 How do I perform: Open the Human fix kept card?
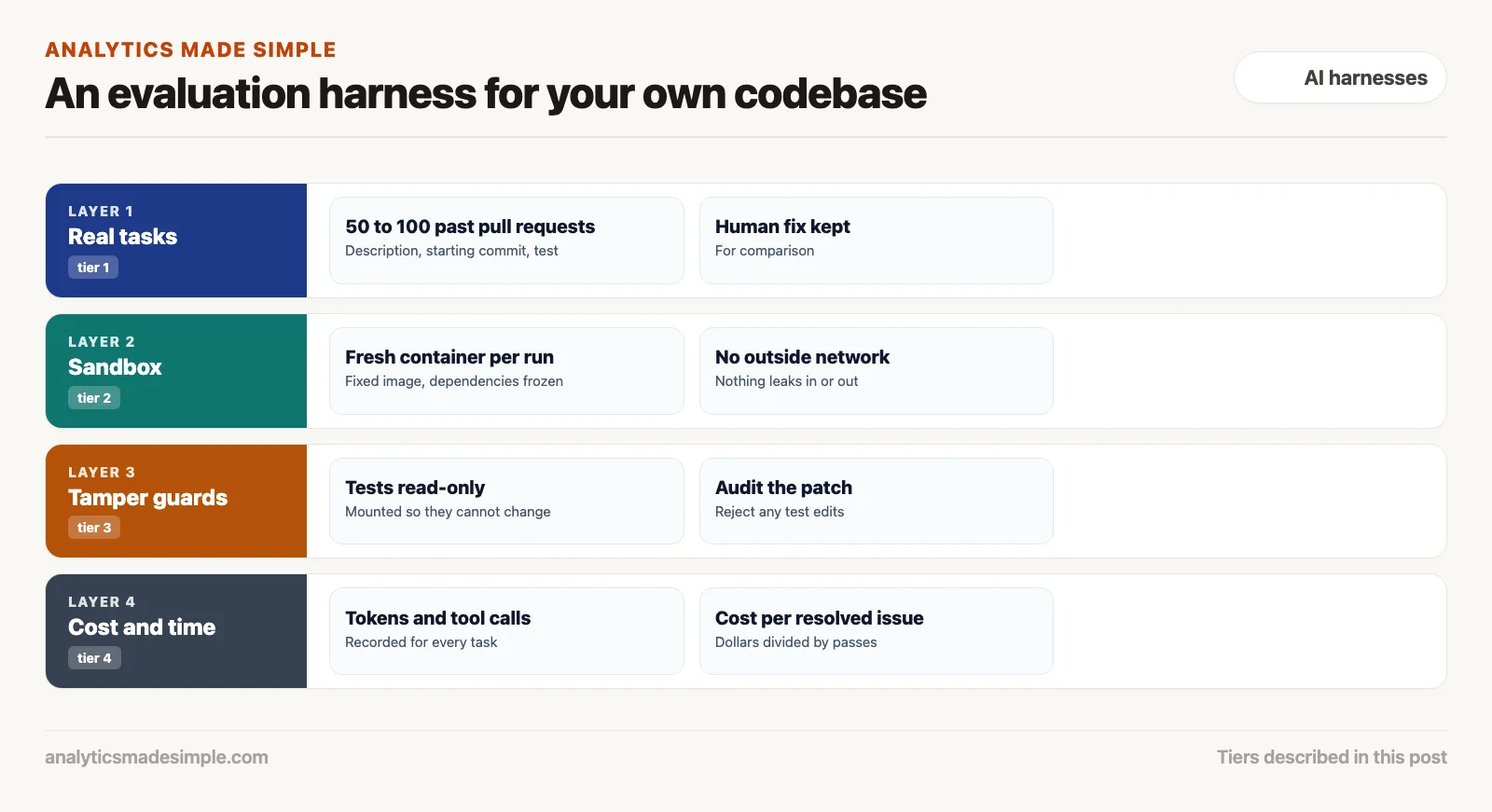877,241
